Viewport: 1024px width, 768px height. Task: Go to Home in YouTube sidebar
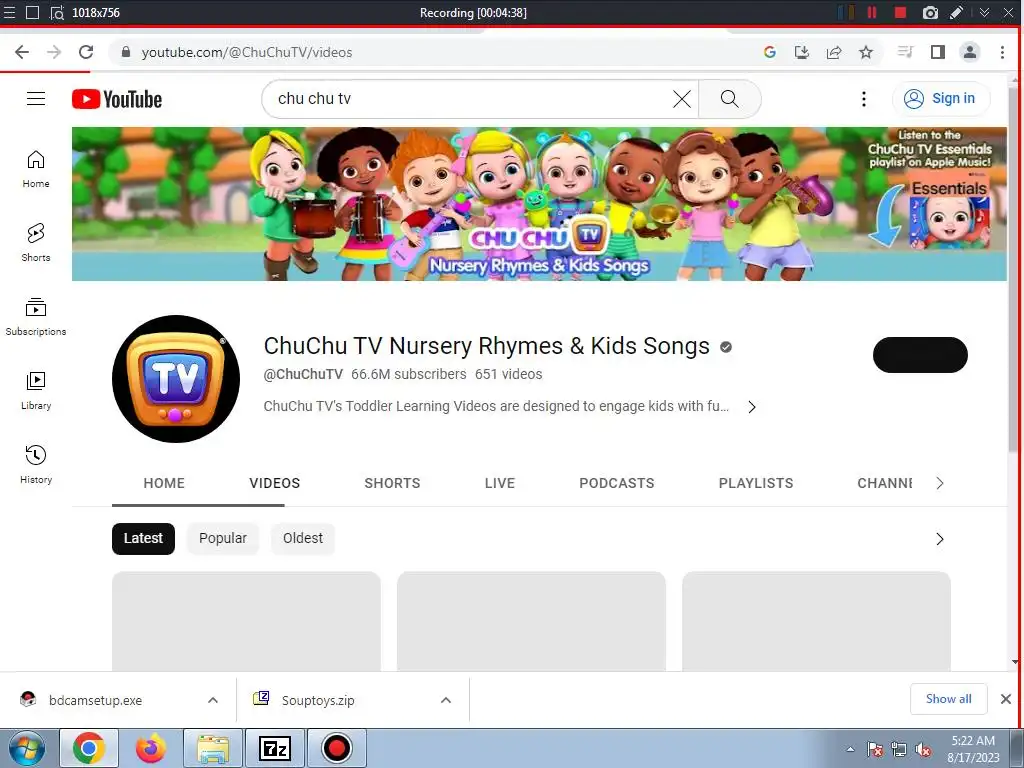coord(36,169)
